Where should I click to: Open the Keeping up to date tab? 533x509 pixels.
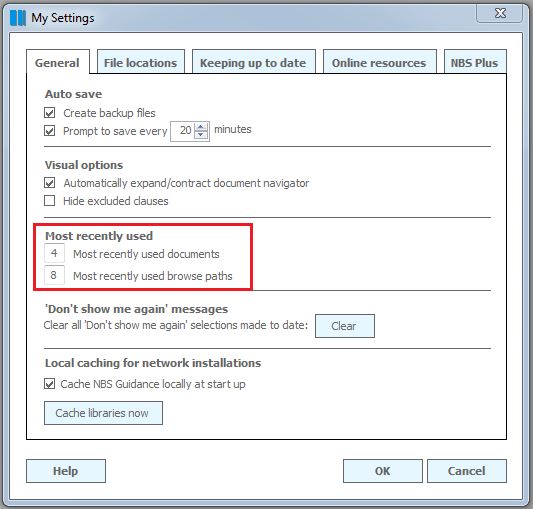[x=253, y=63]
